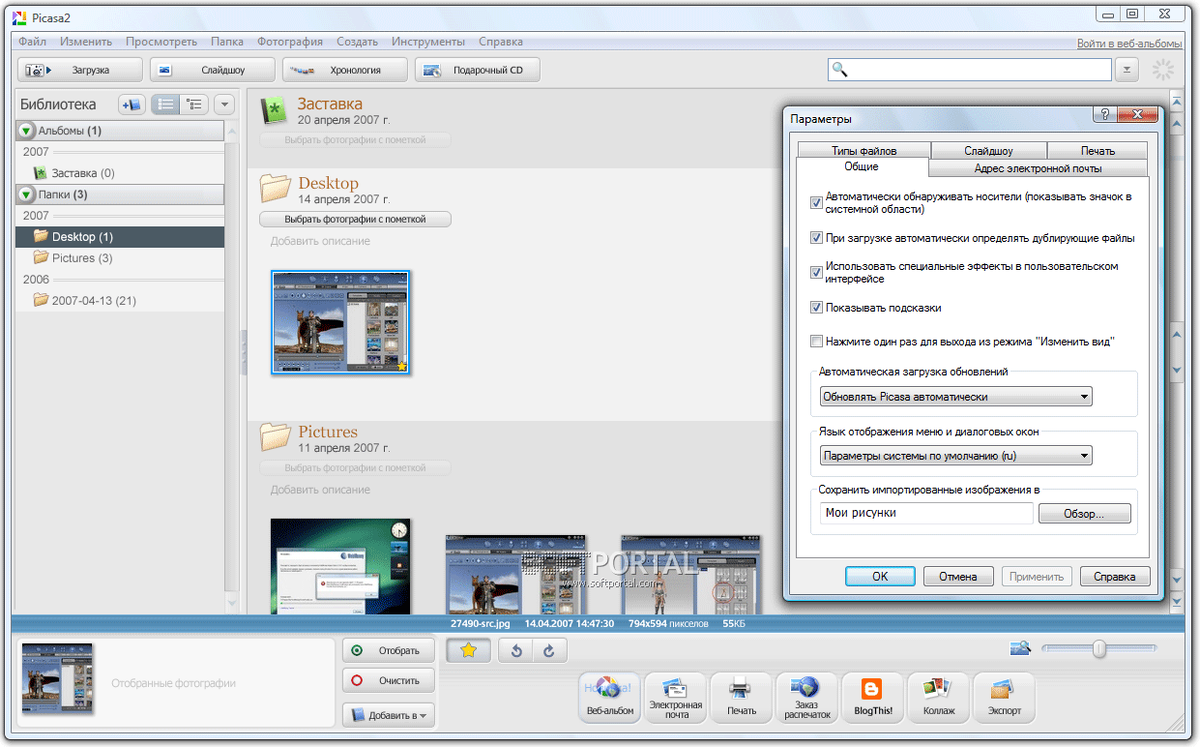Image resolution: width=1200 pixels, height=747 pixels.
Task: Enable single click exit from Изменить вид
Action: point(817,342)
